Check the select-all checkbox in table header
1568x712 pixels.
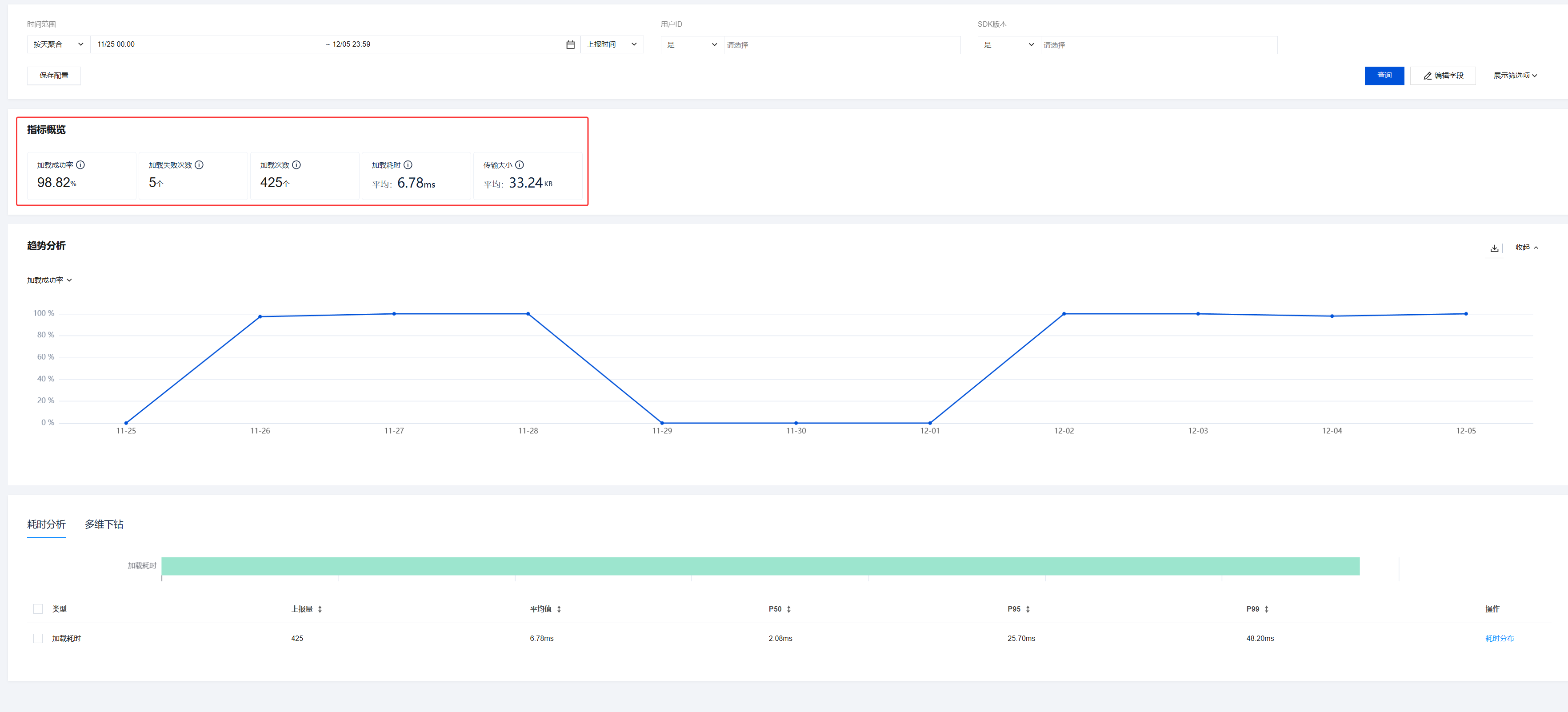[38, 609]
